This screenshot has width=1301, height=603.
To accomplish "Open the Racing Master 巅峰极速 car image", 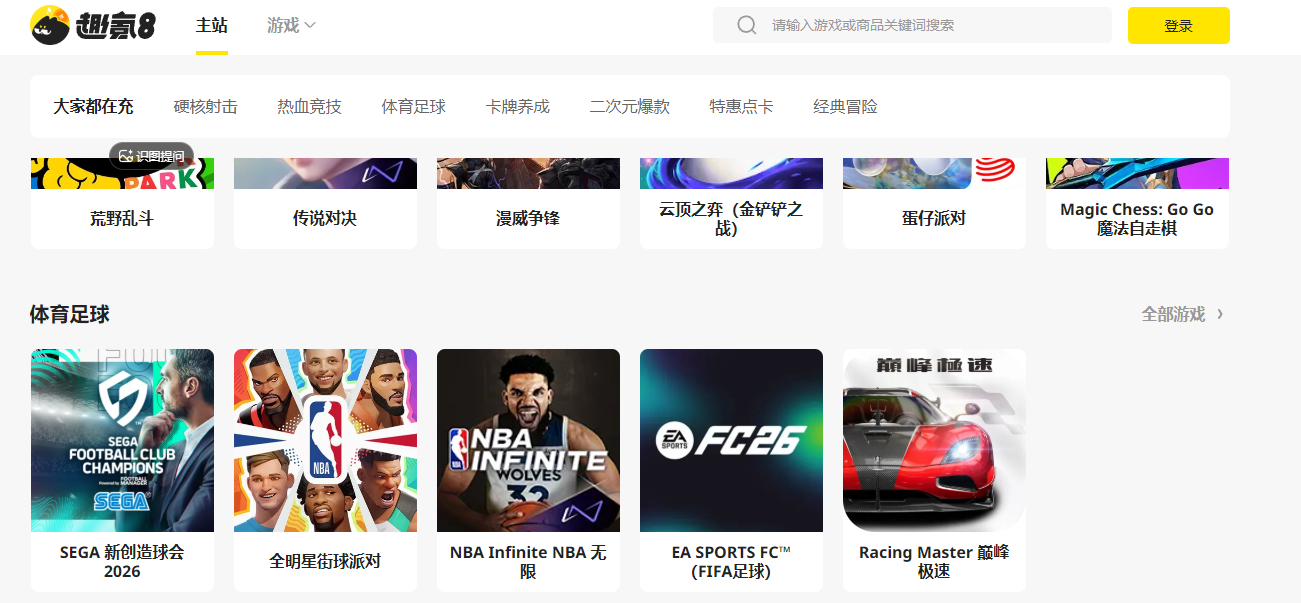I will tap(934, 440).
